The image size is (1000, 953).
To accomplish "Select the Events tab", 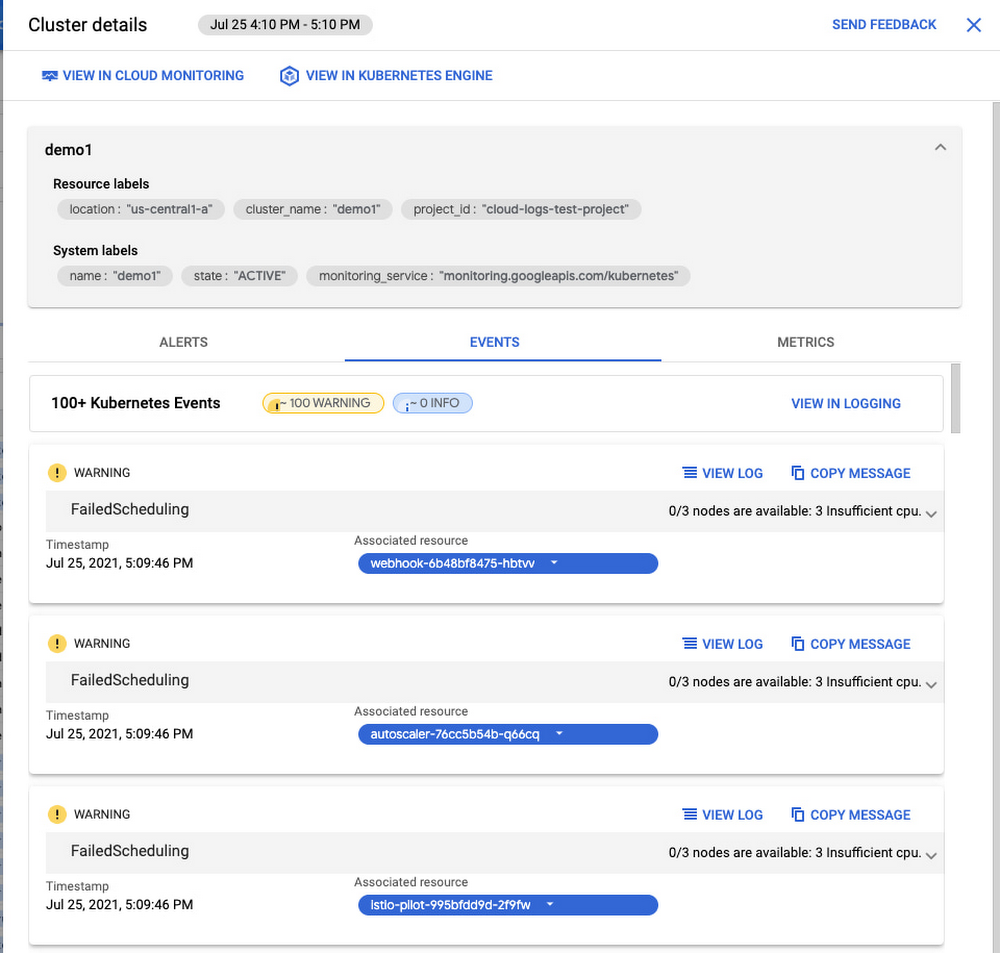I will tap(494, 342).
